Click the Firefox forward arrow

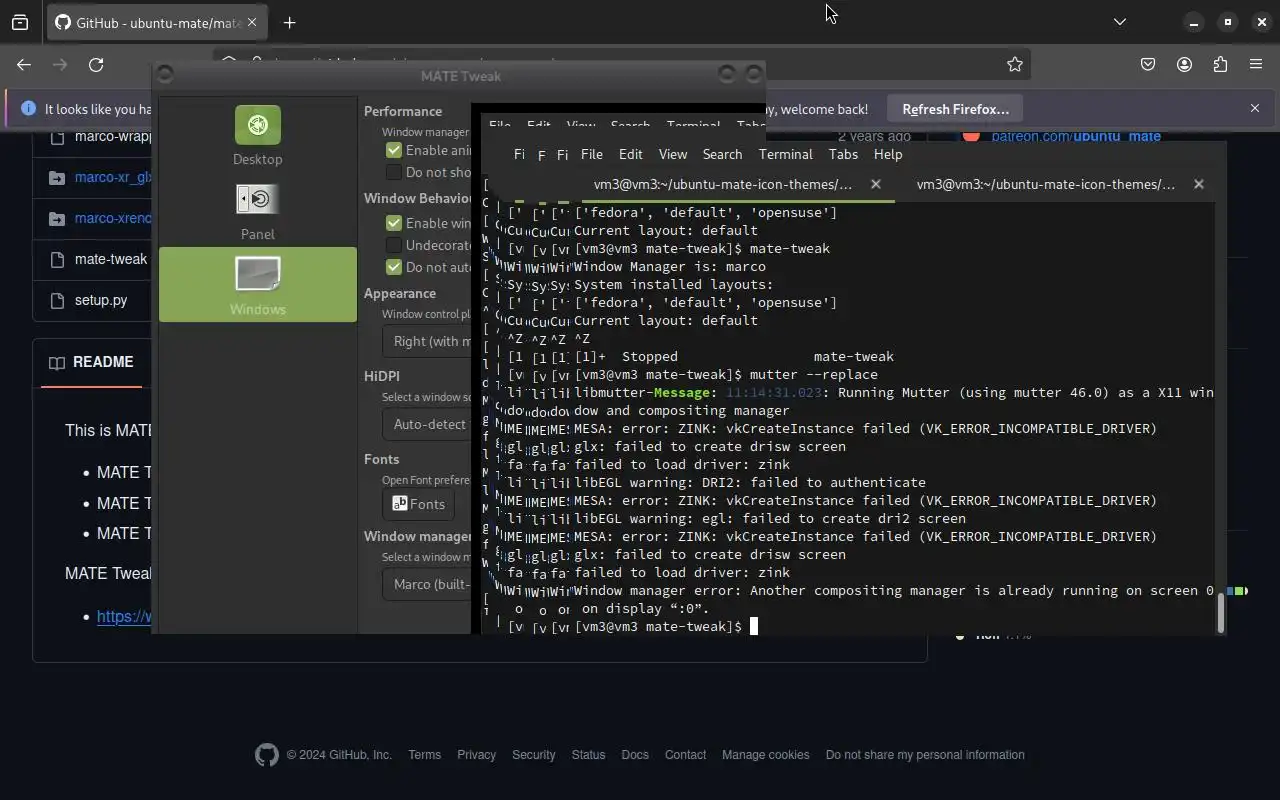pyautogui.click(x=60, y=64)
